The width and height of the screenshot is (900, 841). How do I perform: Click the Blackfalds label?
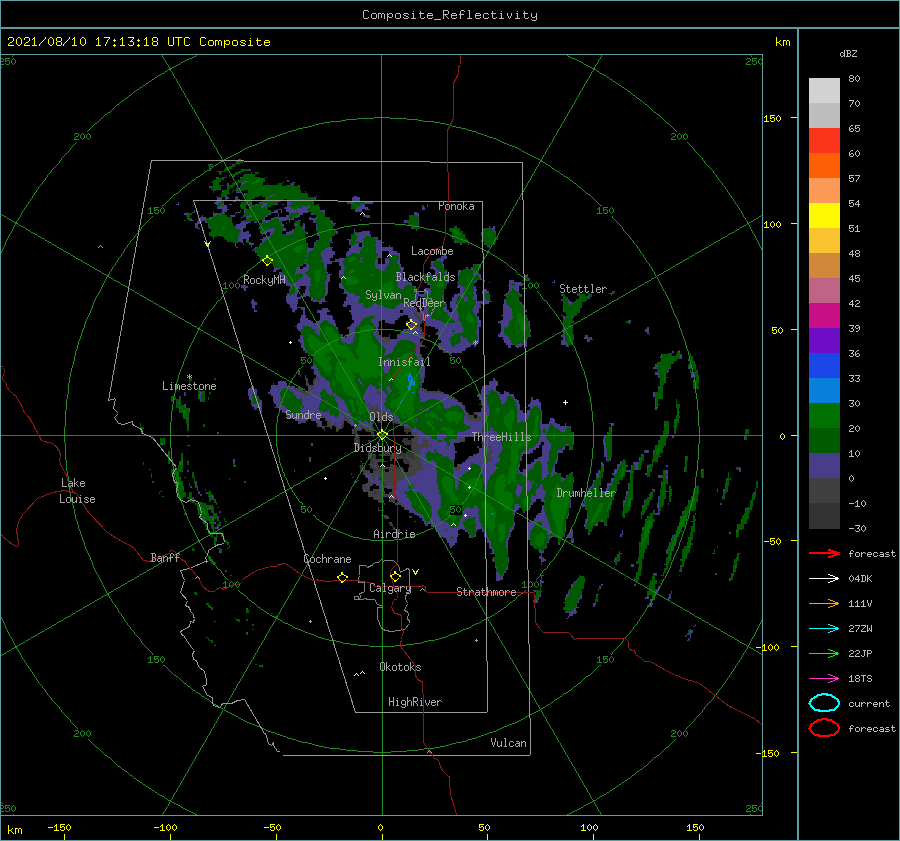(x=425, y=277)
